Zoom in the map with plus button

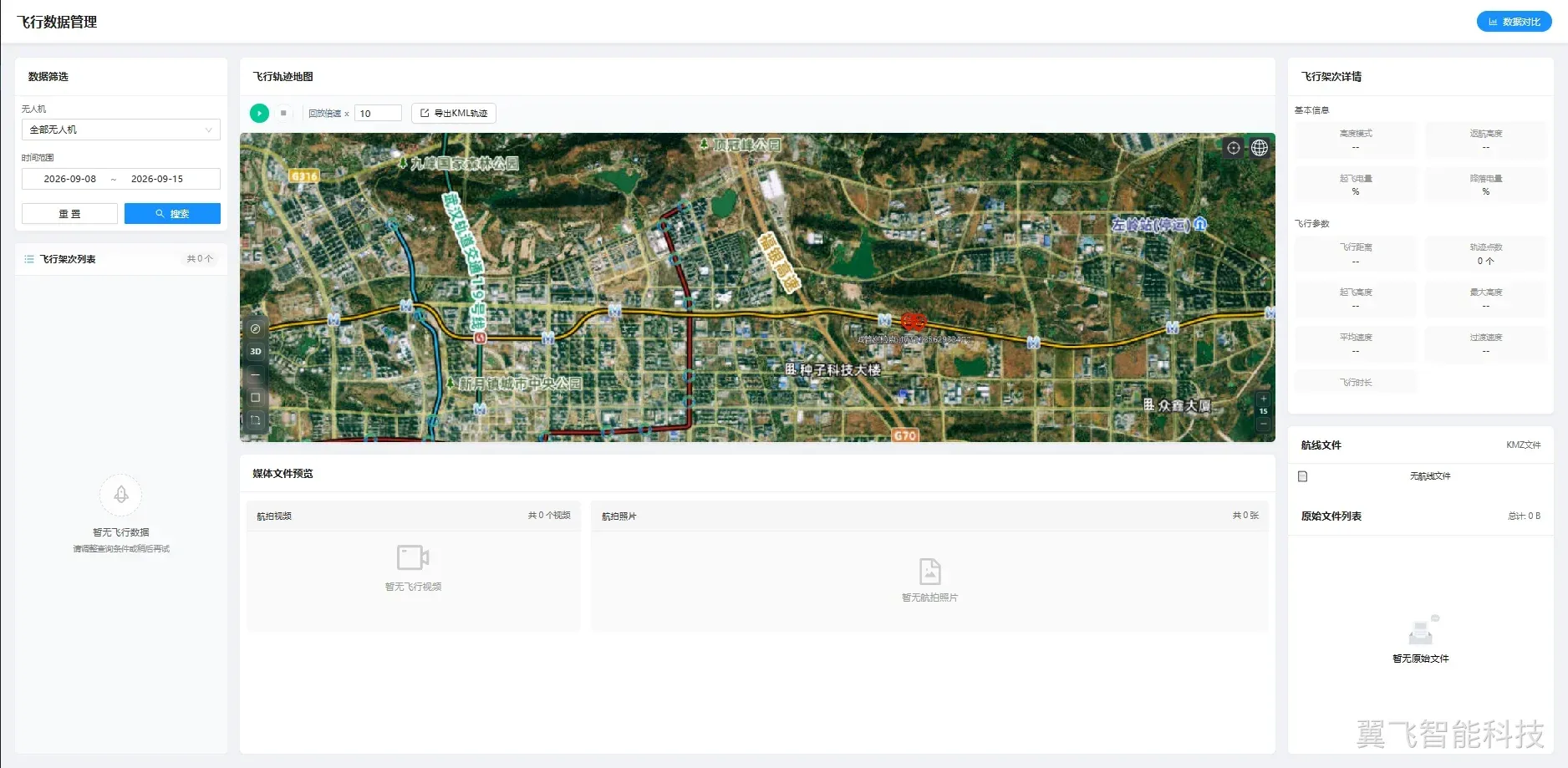pos(1264,399)
